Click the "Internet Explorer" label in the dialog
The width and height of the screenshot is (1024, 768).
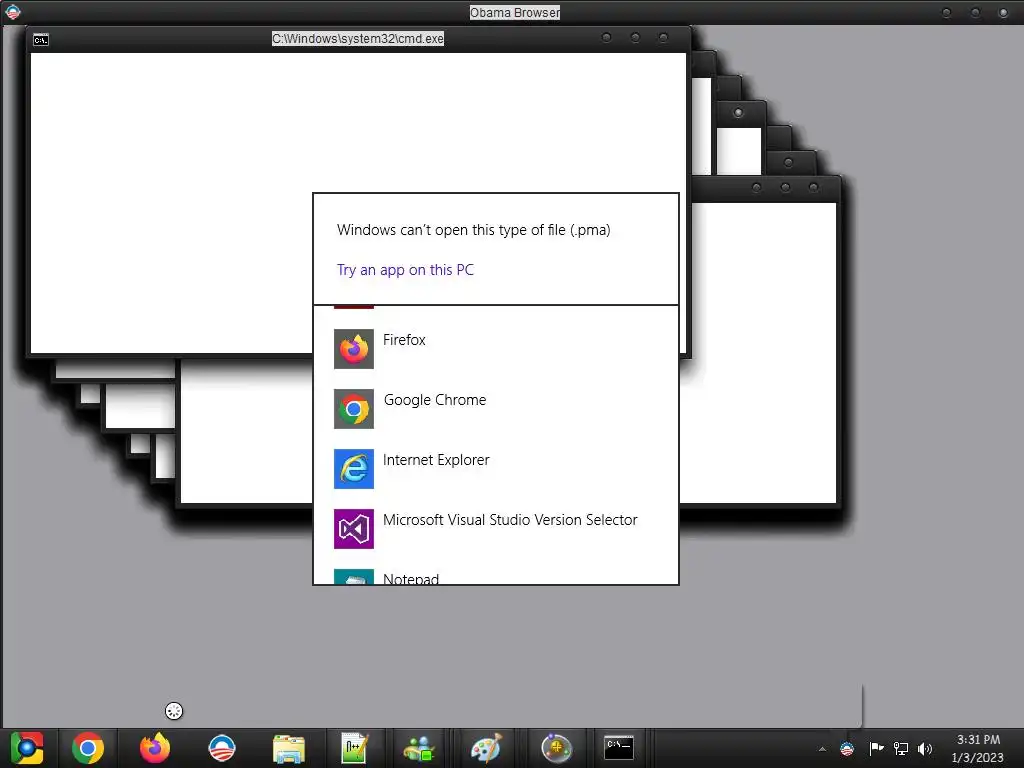[x=436, y=460]
